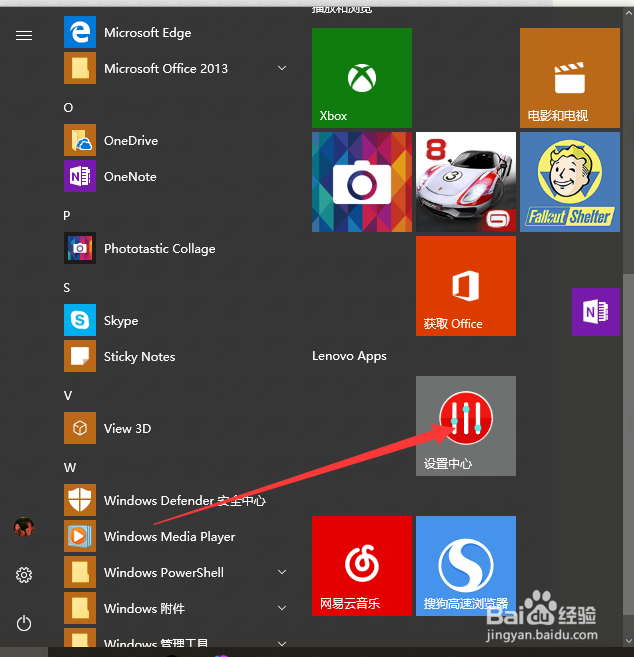Image resolution: width=634 pixels, height=657 pixels.
Task: Open the camera collage photo tile
Action: 362,182
